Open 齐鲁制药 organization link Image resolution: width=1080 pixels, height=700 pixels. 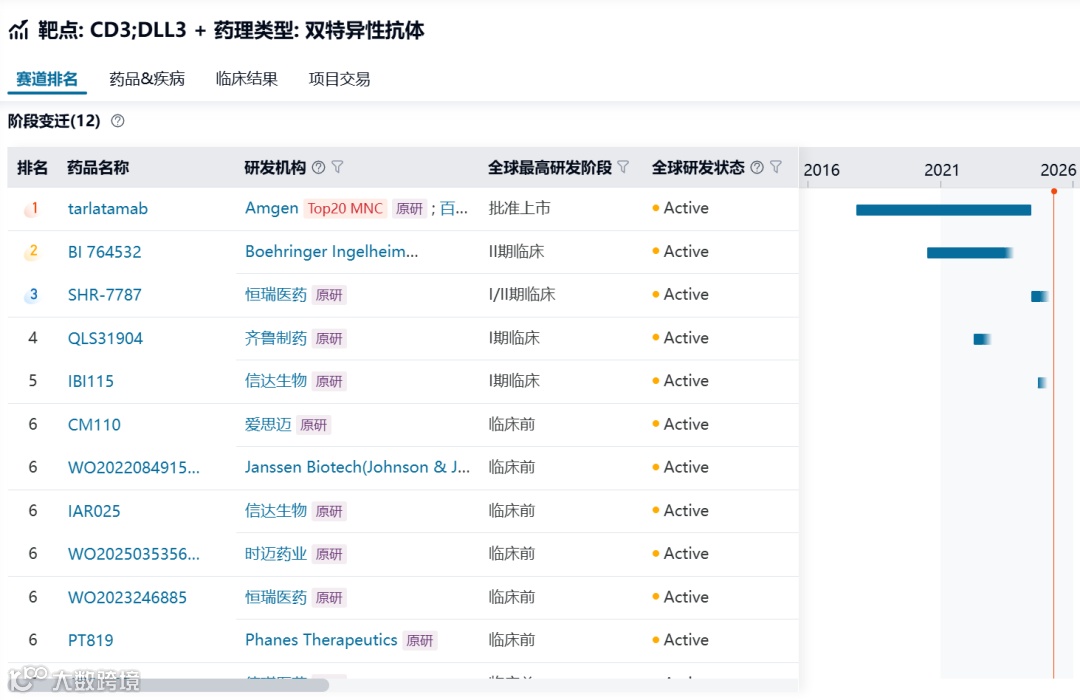click(276, 338)
